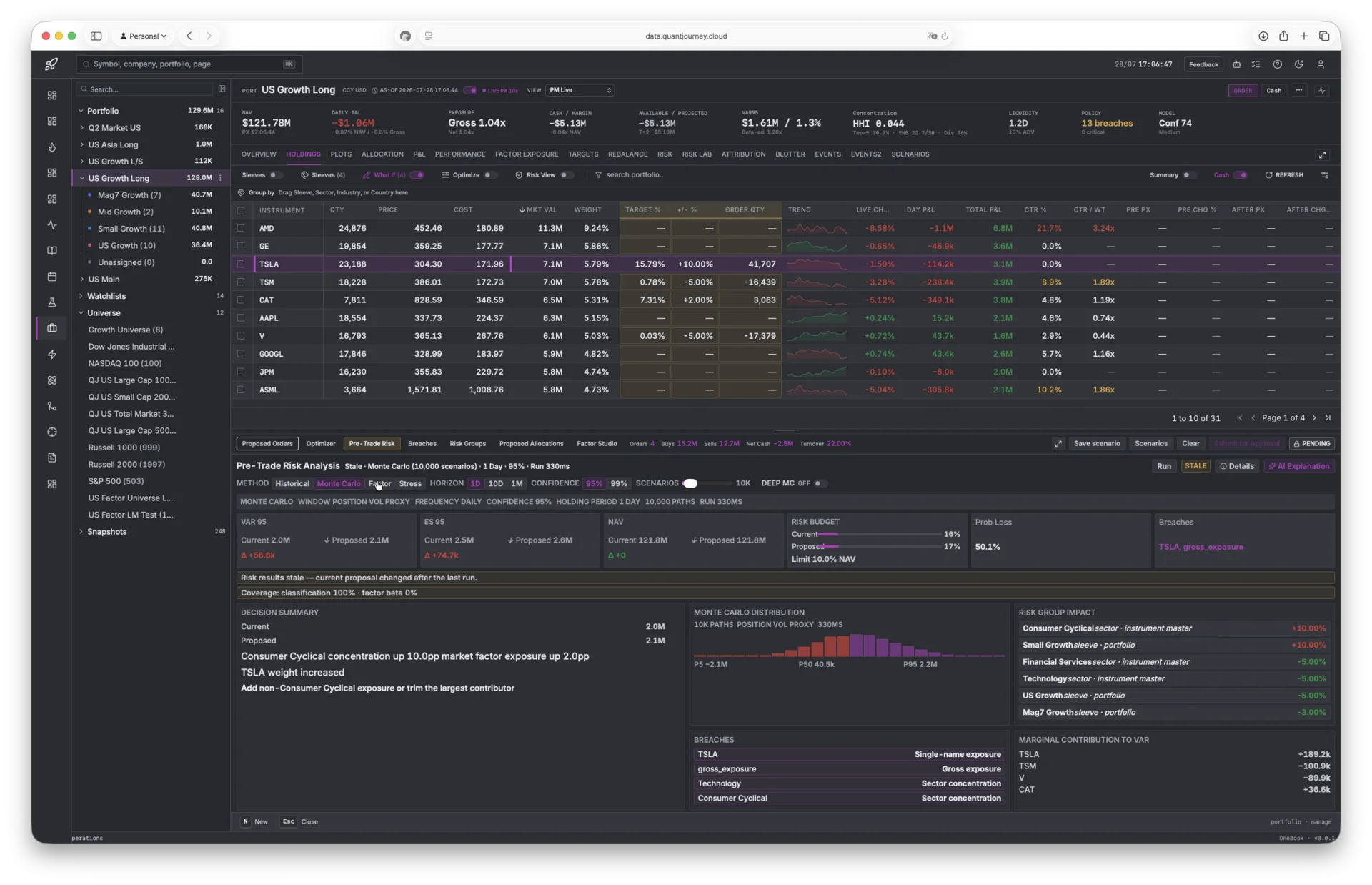
Task: Click the printer icon in top bar
Action: (x=1236, y=64)
